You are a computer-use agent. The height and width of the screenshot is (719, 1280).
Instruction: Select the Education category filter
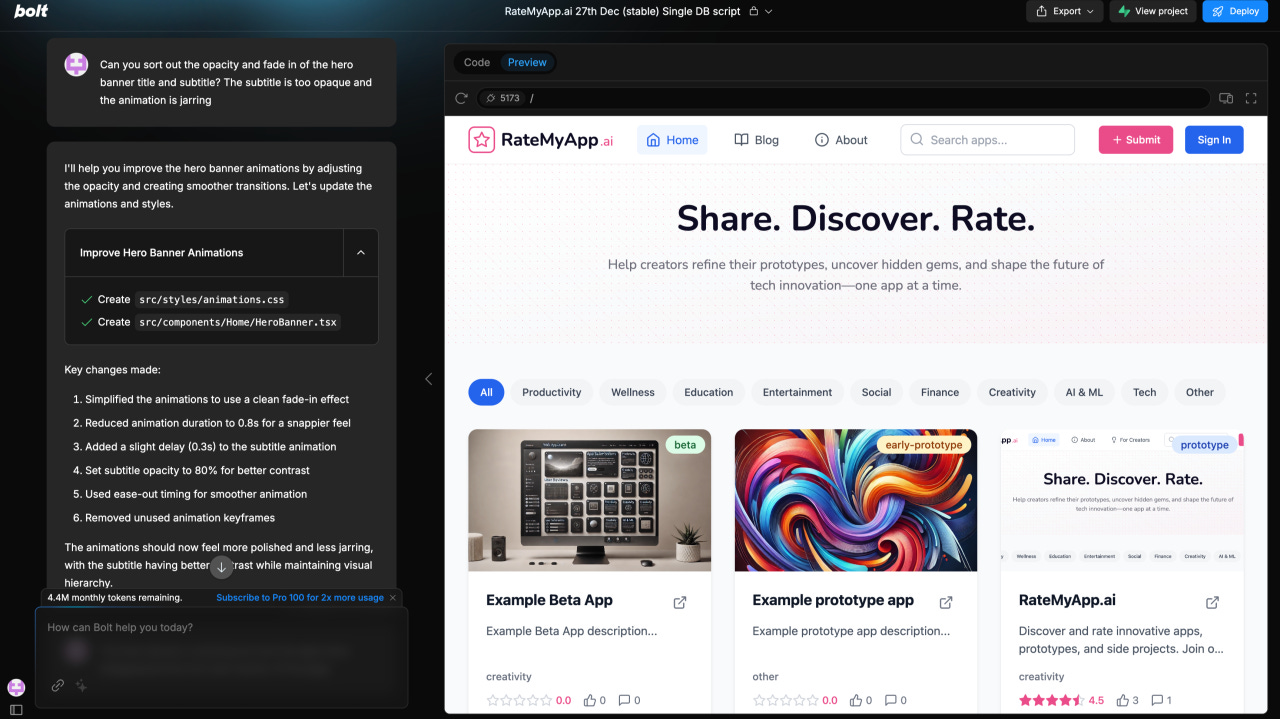[x=709, y=392]
